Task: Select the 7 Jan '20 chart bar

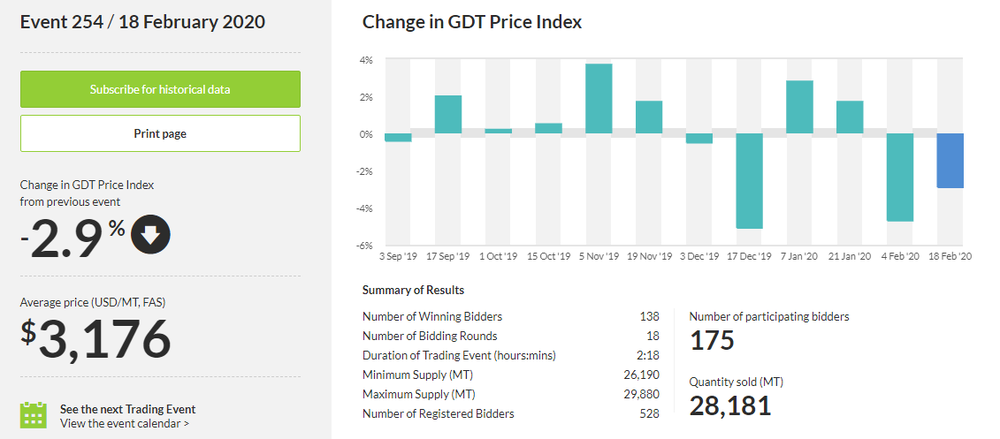Action: click(799, 107)
